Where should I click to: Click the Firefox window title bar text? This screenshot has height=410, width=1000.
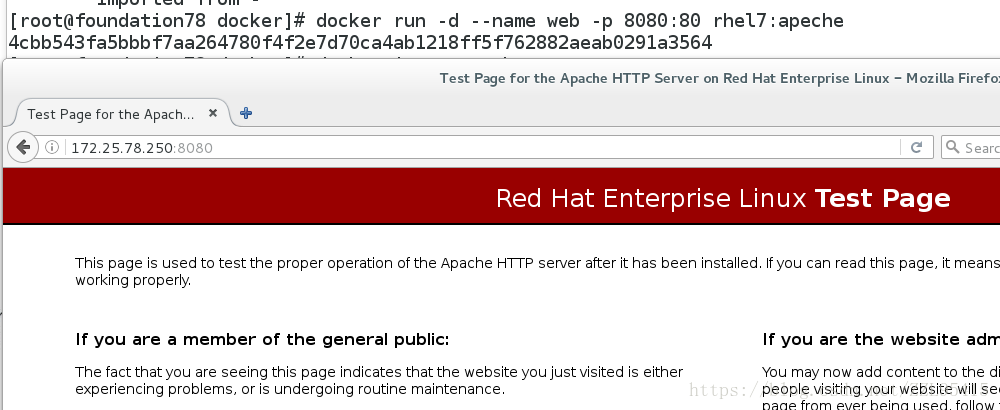pos(719,78)
